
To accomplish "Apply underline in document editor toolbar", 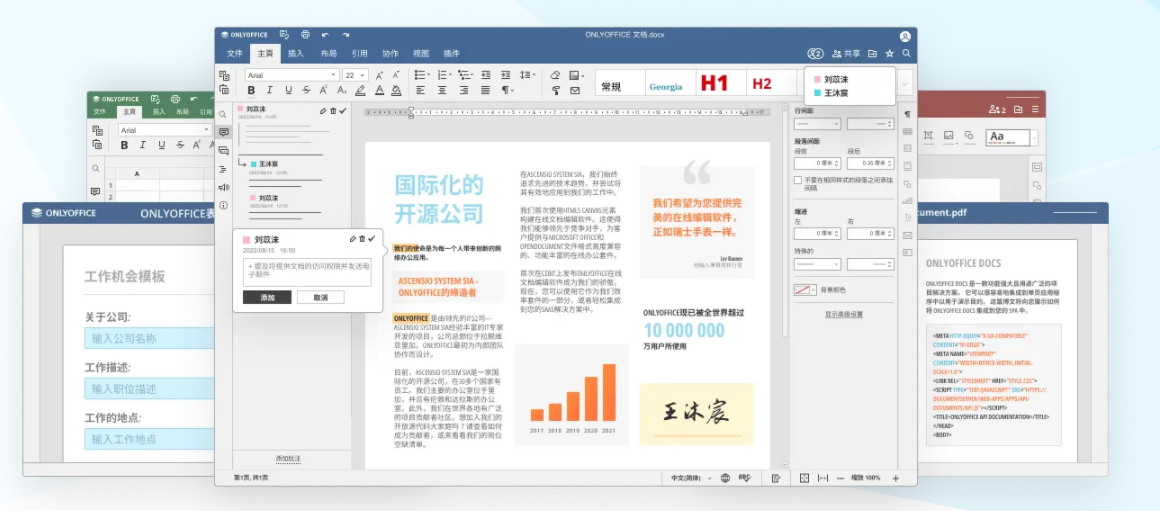I will [288, 90].
